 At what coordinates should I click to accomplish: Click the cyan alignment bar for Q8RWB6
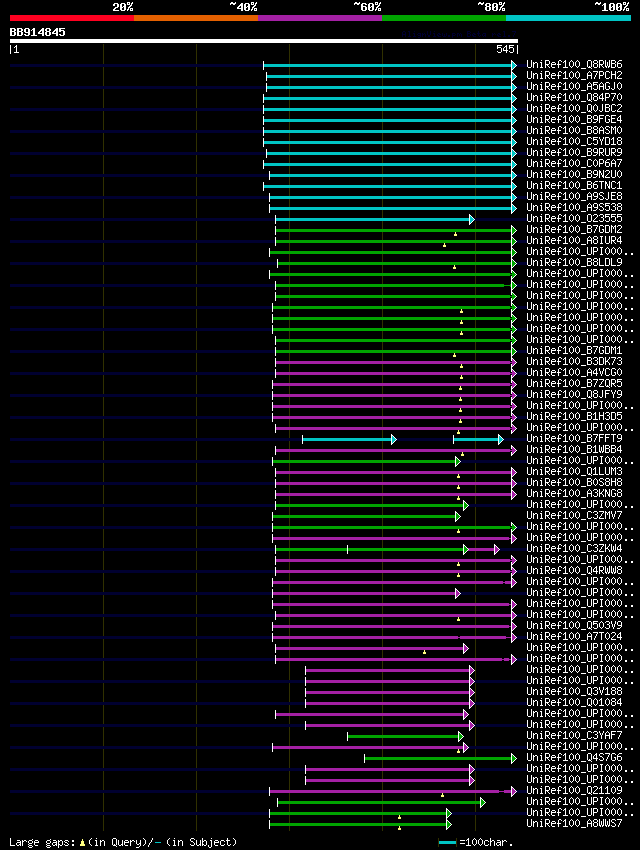[390, 66]
